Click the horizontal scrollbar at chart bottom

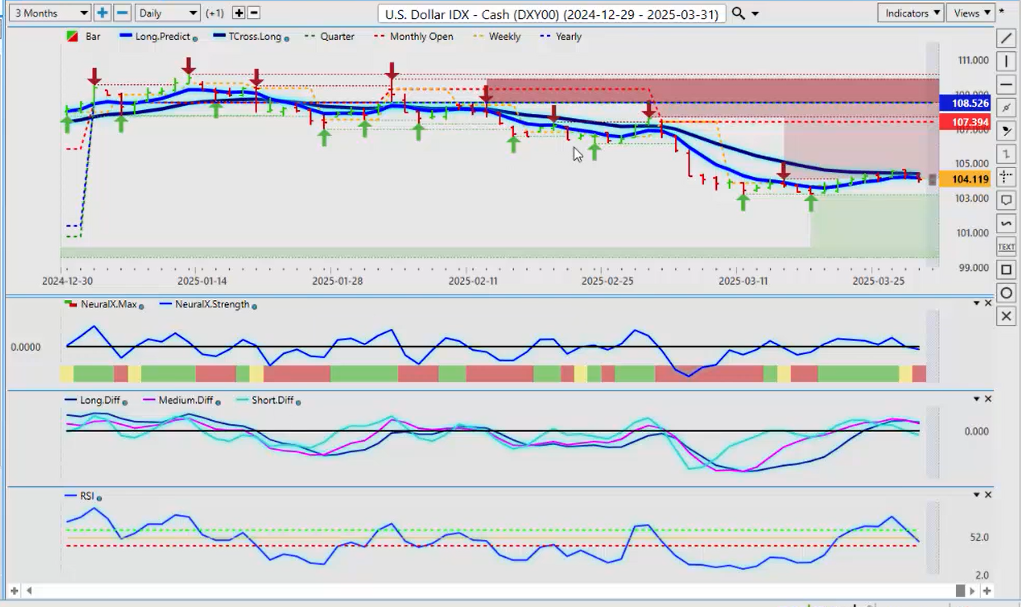click(500, 589)
